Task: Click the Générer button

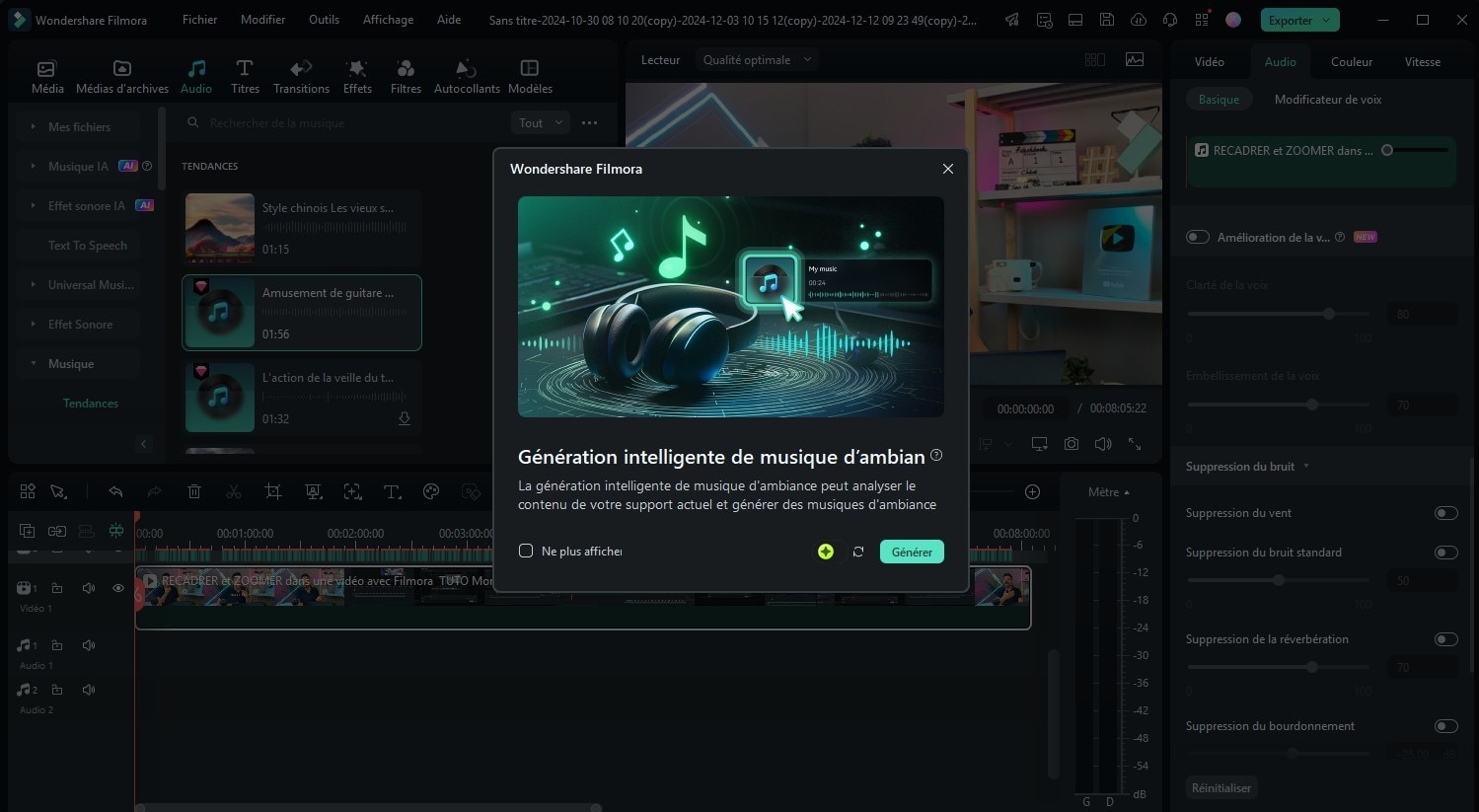Action: point(912,552)
